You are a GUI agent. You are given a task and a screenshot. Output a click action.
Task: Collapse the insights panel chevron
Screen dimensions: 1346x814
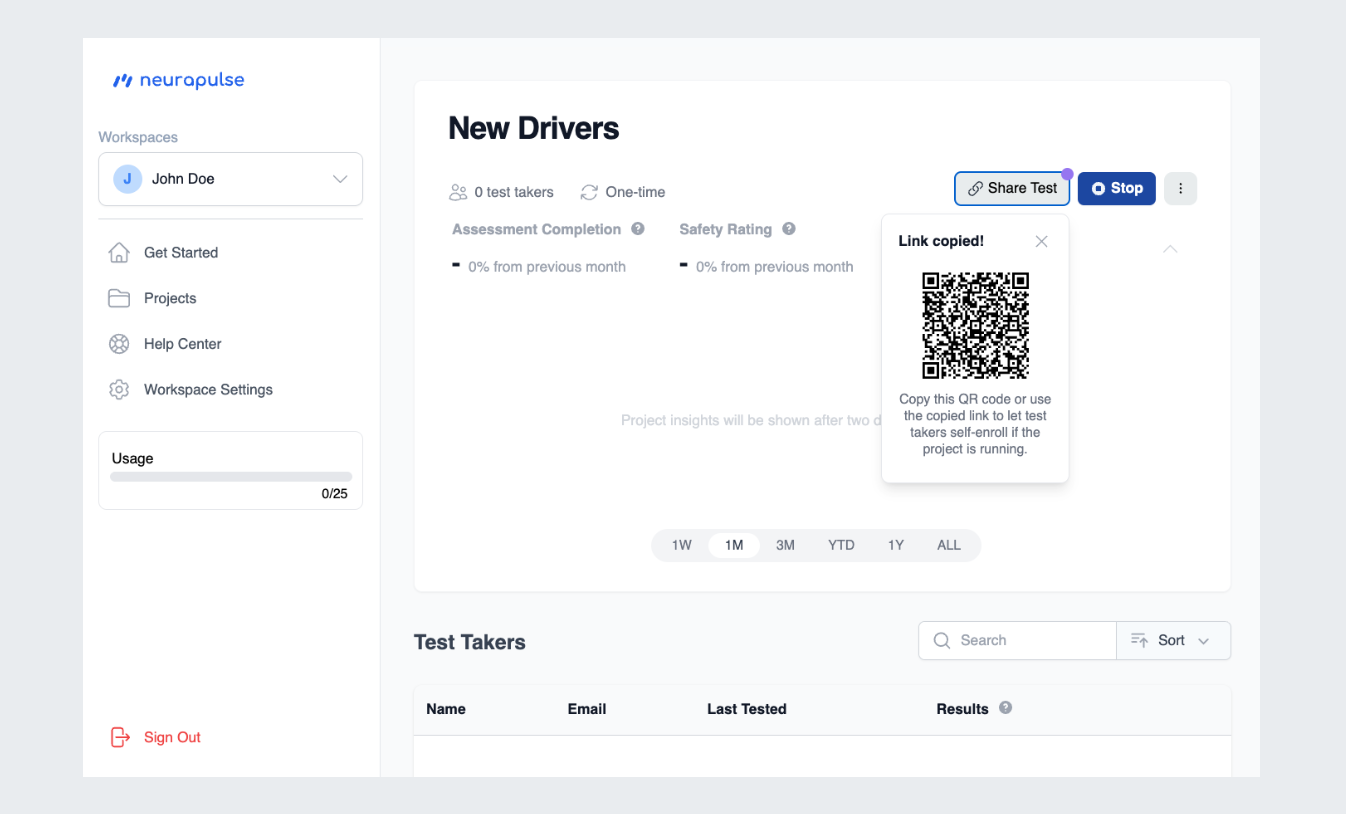point(1170,248)
